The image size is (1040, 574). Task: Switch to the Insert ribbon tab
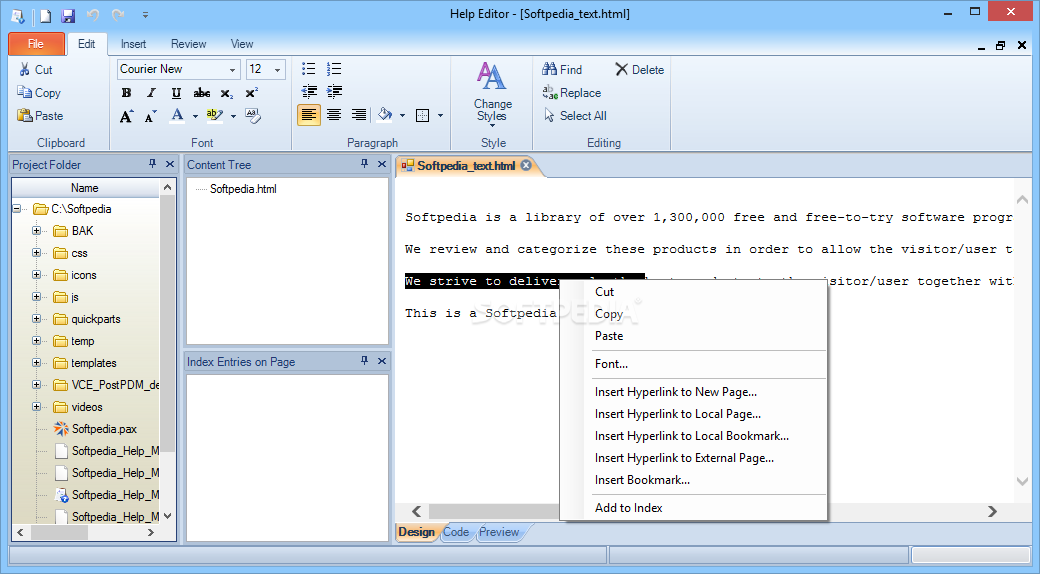coord(133,44)
